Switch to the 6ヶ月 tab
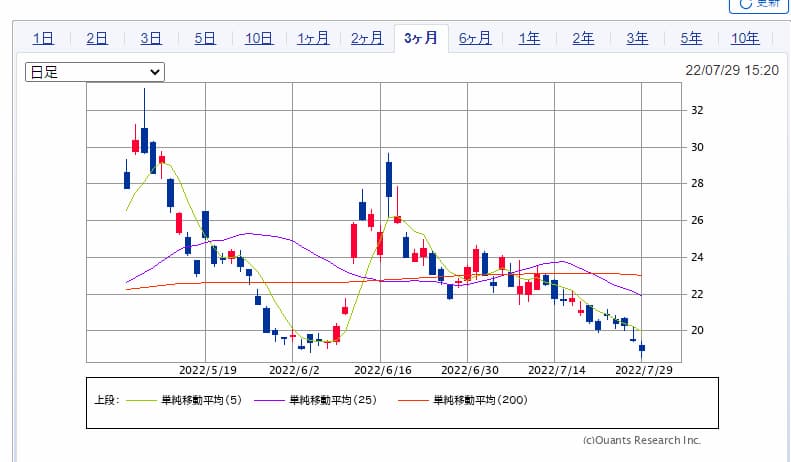This screenshot has height=462, width=791. click(475, 38)
